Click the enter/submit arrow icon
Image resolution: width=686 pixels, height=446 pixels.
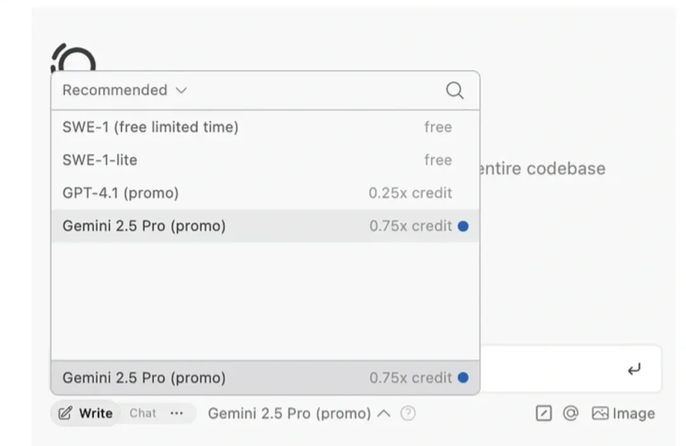(x=634, y=370)
